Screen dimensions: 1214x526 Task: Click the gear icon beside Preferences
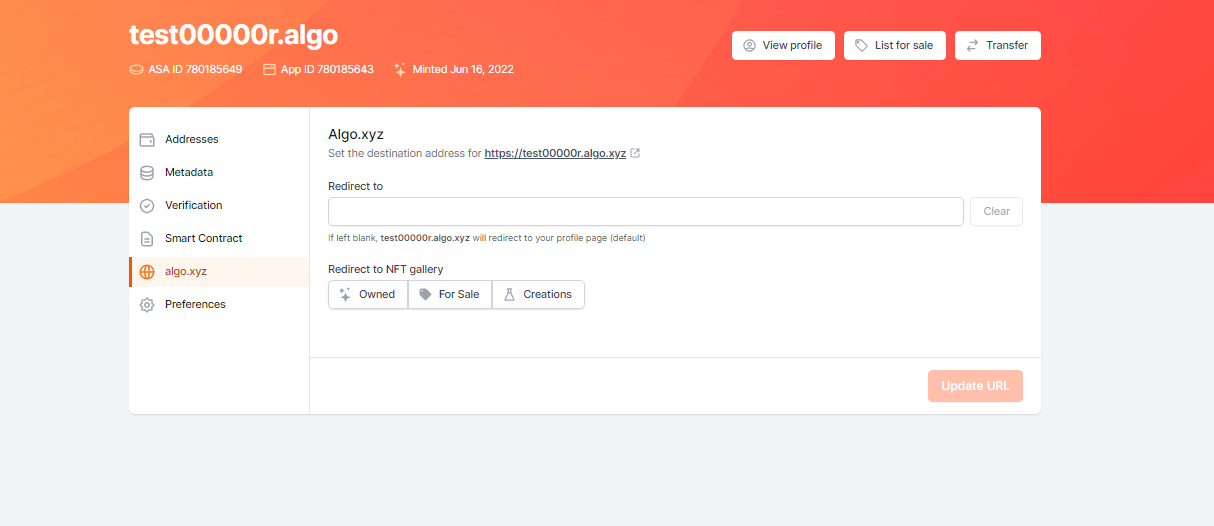click(147, 305)
